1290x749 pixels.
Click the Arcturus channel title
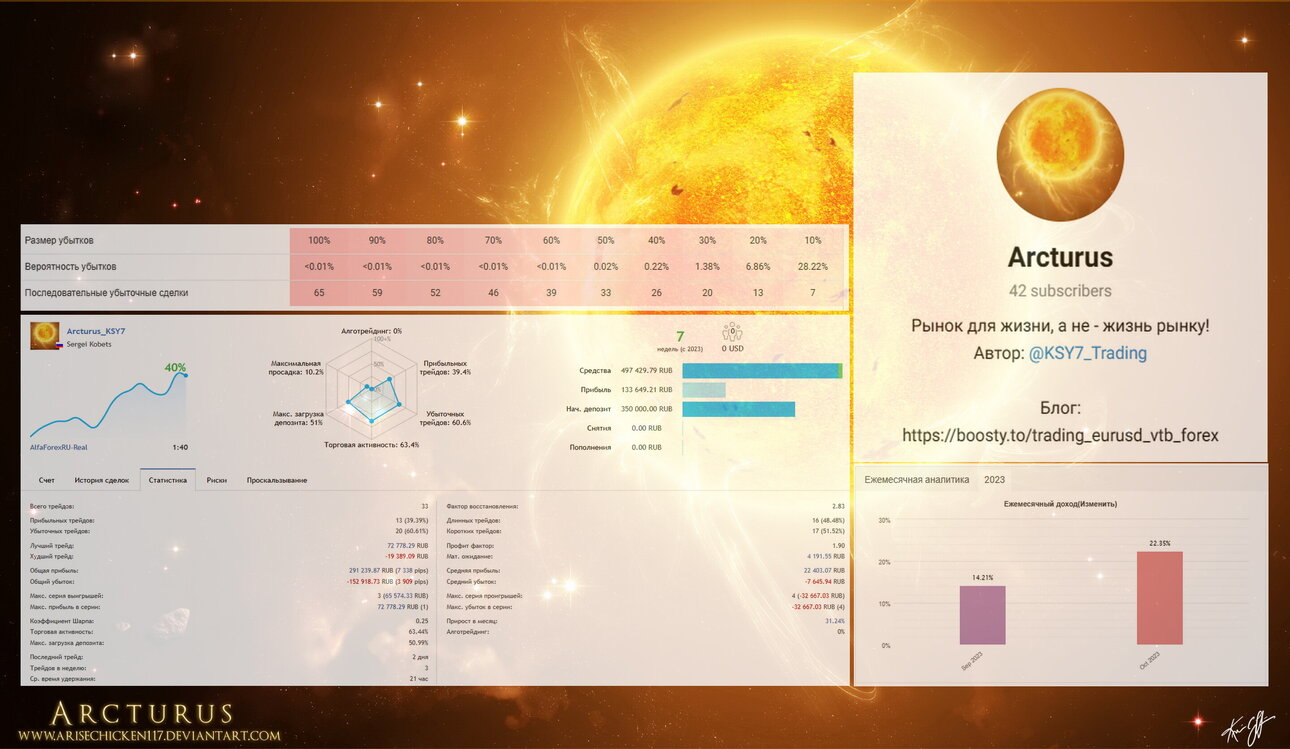tap(1060, 257)
